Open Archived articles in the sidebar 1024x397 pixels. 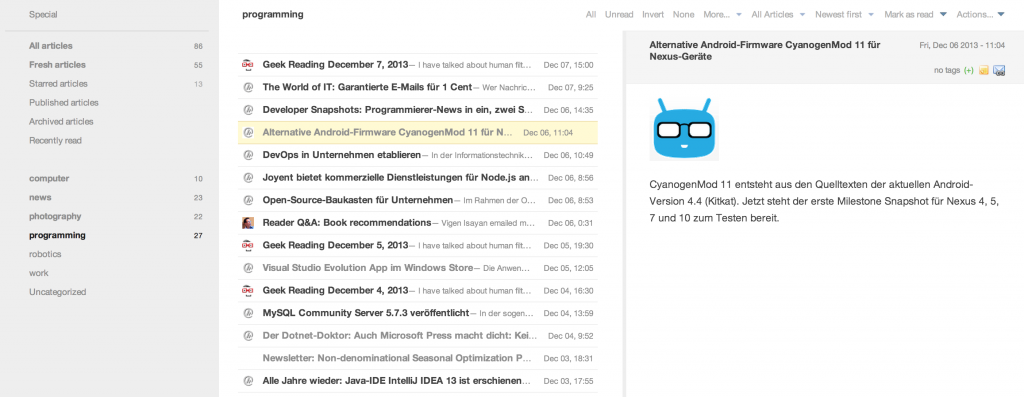(61, 121)
